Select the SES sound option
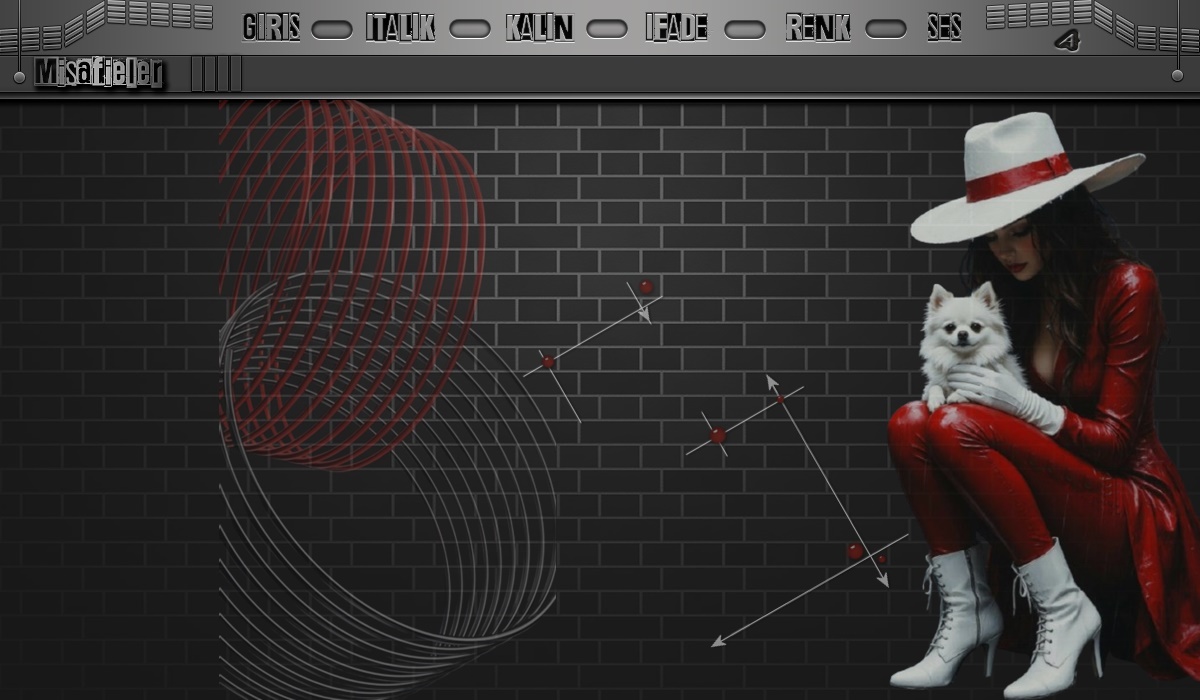 944,28
